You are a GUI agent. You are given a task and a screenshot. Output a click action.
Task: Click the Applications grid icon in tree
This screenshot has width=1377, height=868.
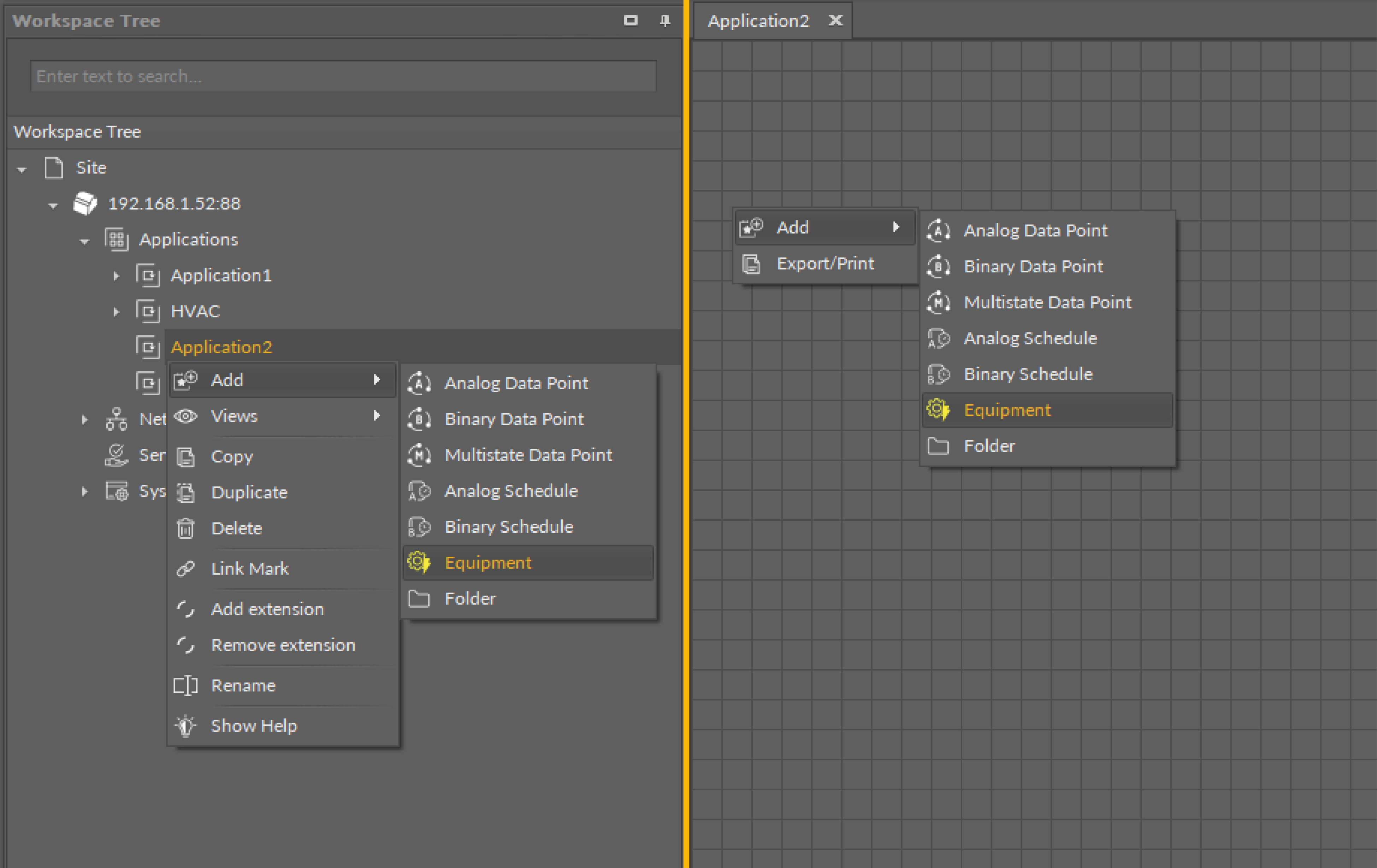pos(117,240)
